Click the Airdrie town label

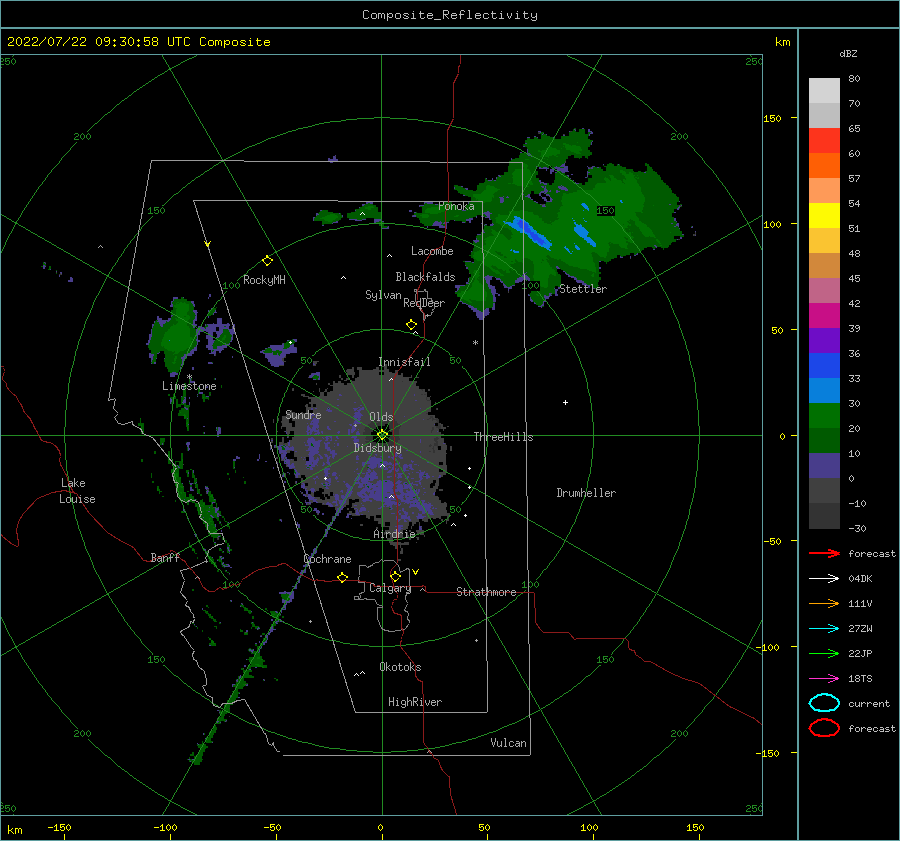tap(394, 534)
